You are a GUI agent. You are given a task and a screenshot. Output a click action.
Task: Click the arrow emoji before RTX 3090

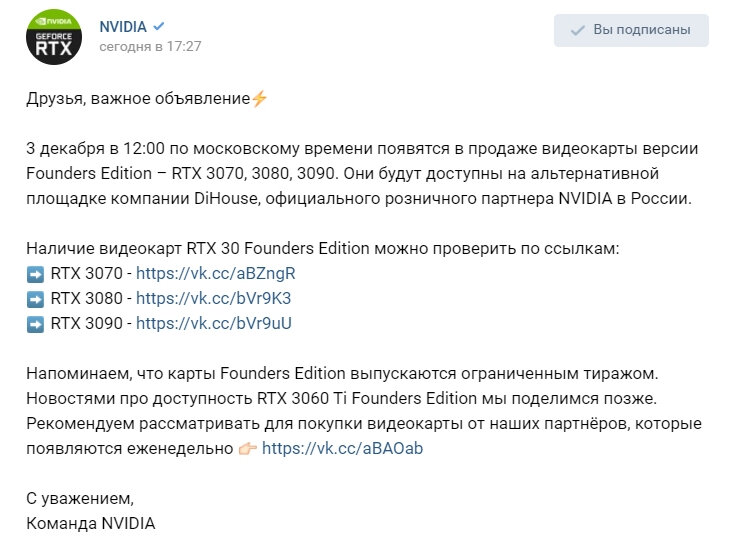pos(35,324)
